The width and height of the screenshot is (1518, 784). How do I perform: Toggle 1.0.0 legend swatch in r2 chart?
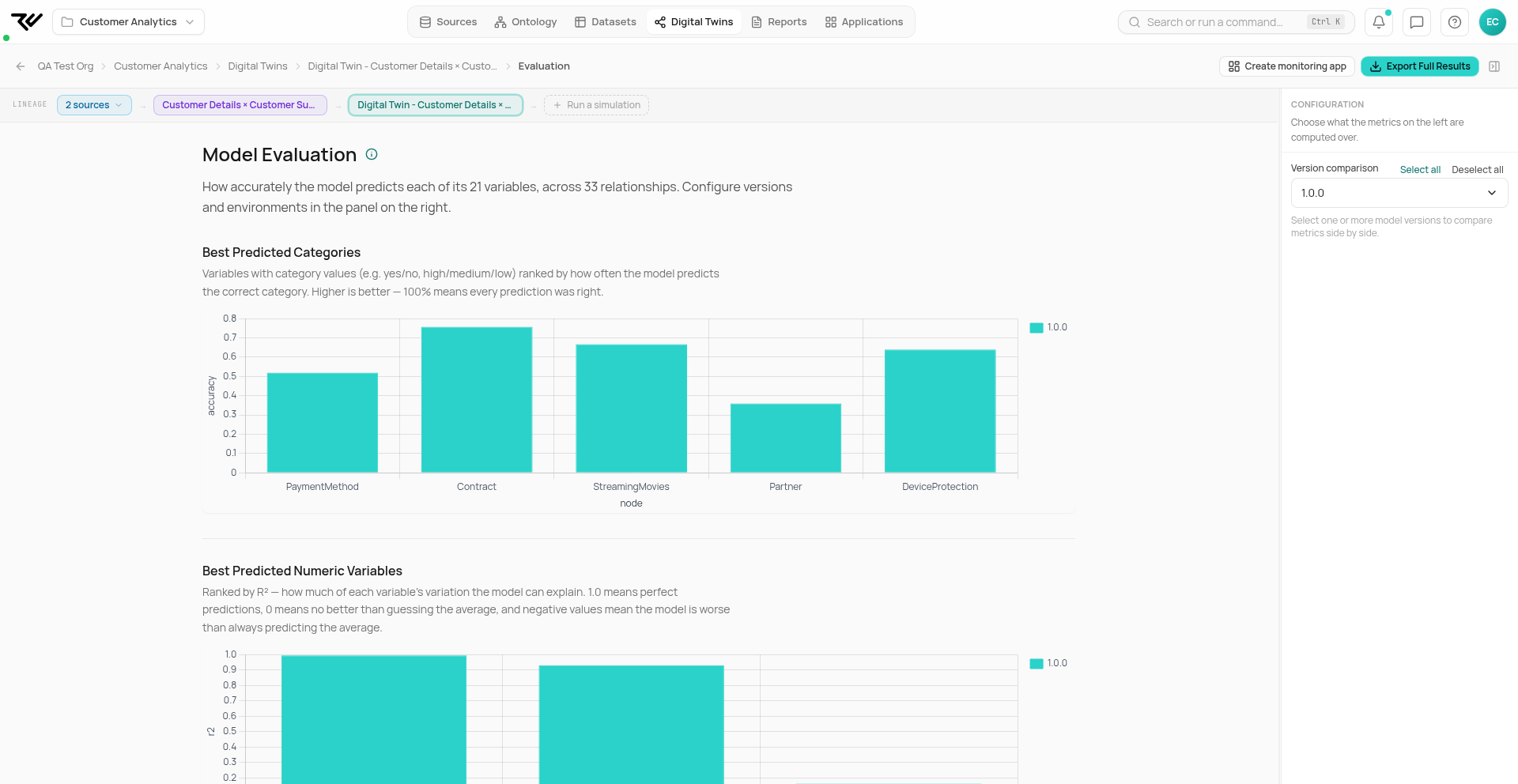click(x=1036, y=664)
